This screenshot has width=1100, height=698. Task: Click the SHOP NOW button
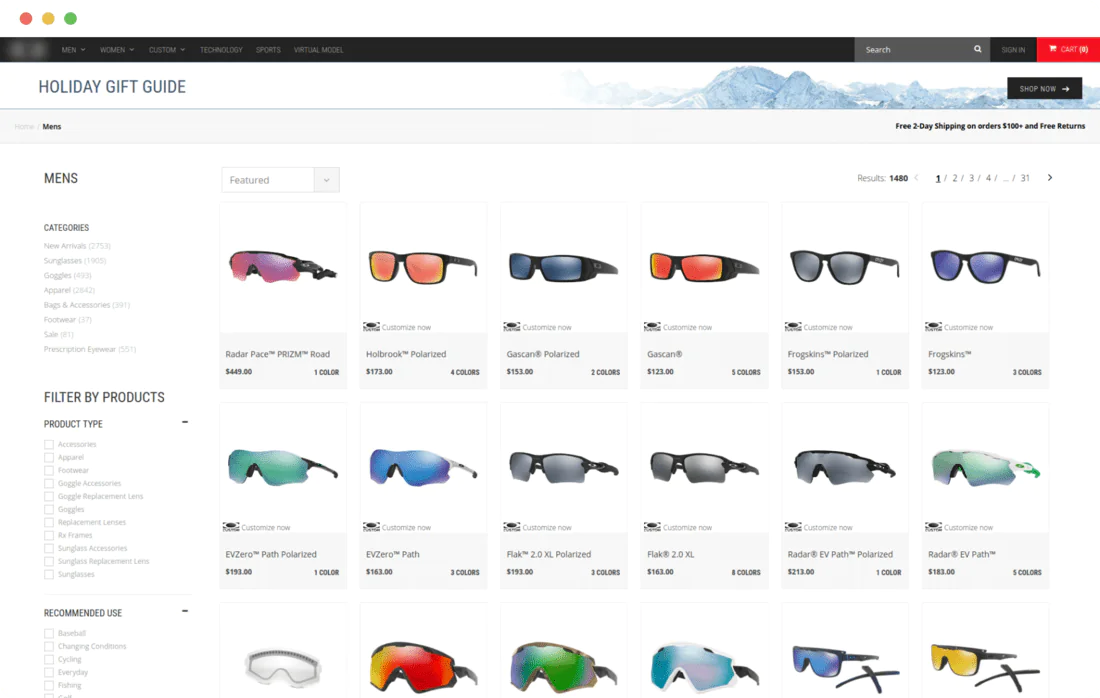(1044, 88)
